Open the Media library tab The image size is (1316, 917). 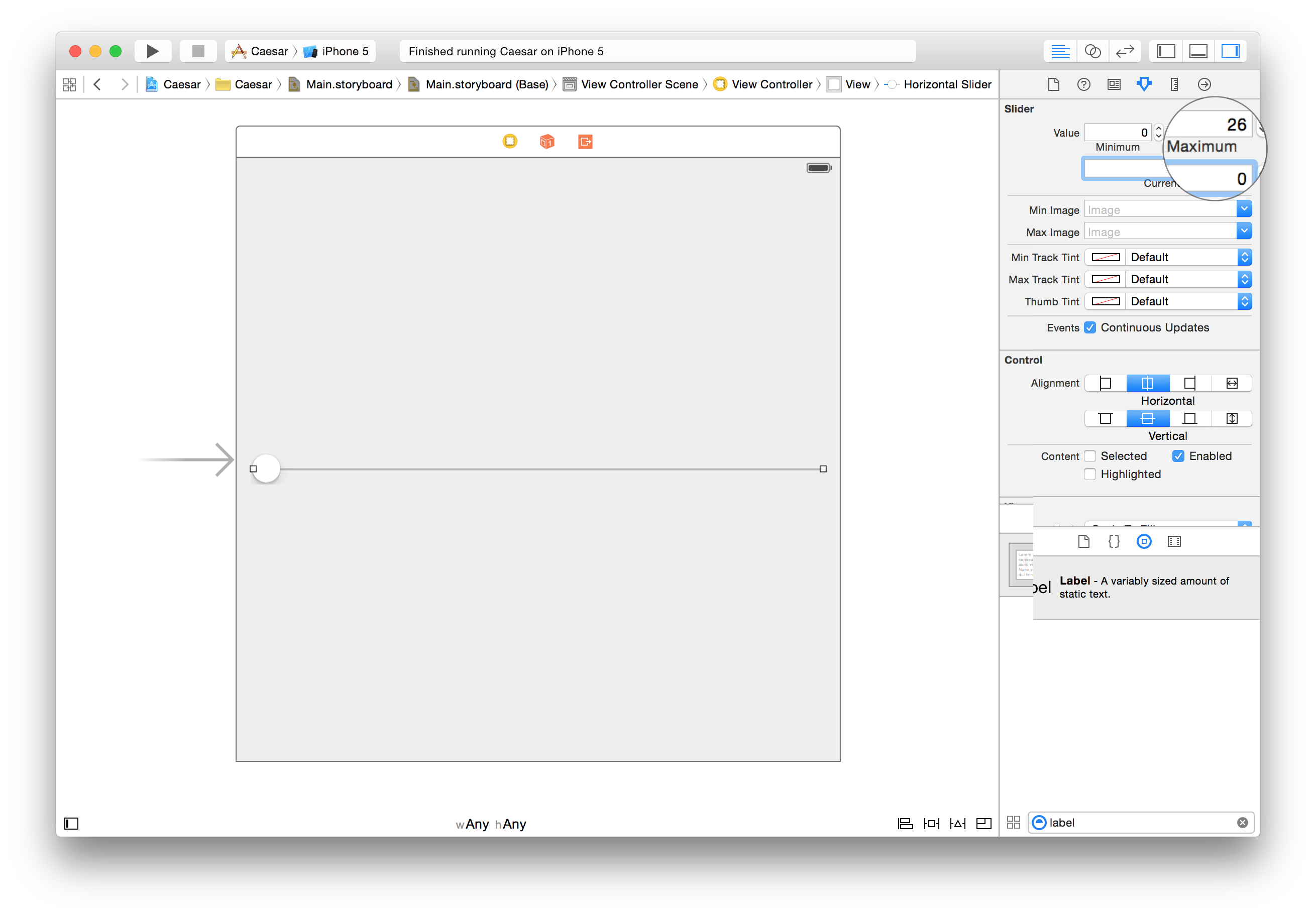click(x=1174, y=541)
